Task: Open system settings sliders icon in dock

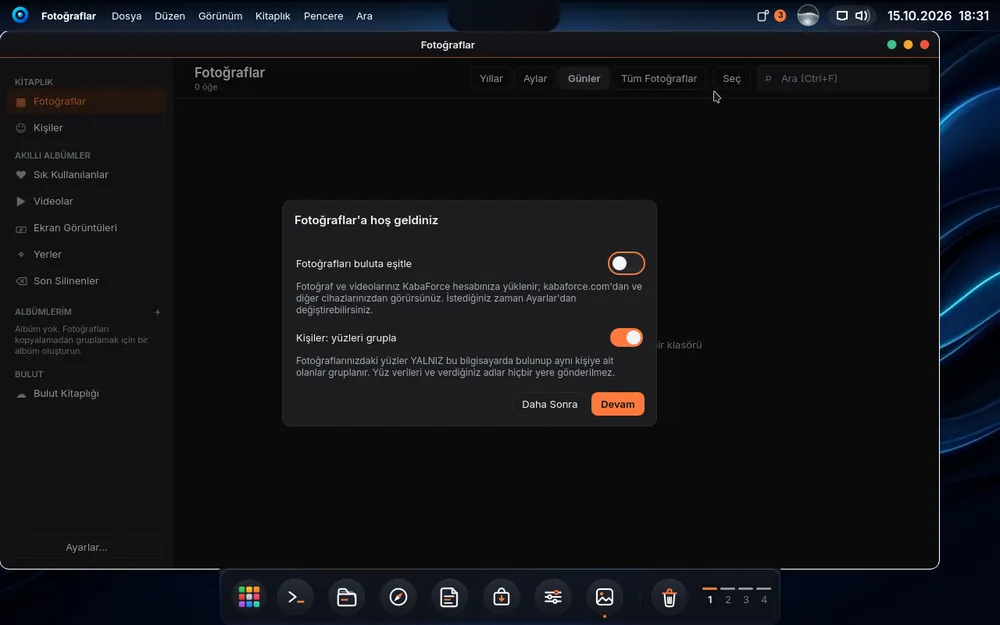Action: (x=553, y=597)
